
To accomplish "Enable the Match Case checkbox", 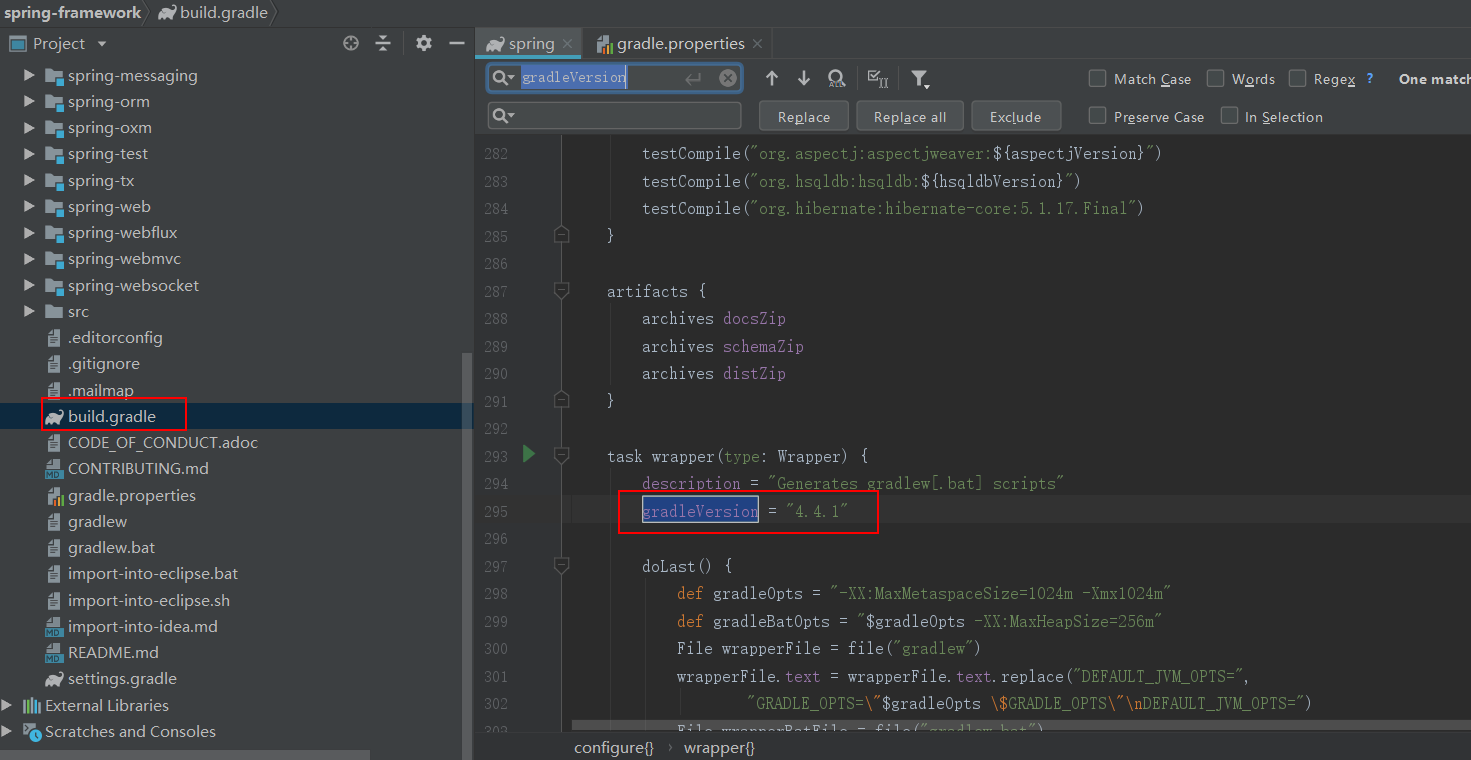I will (1097, 78).
